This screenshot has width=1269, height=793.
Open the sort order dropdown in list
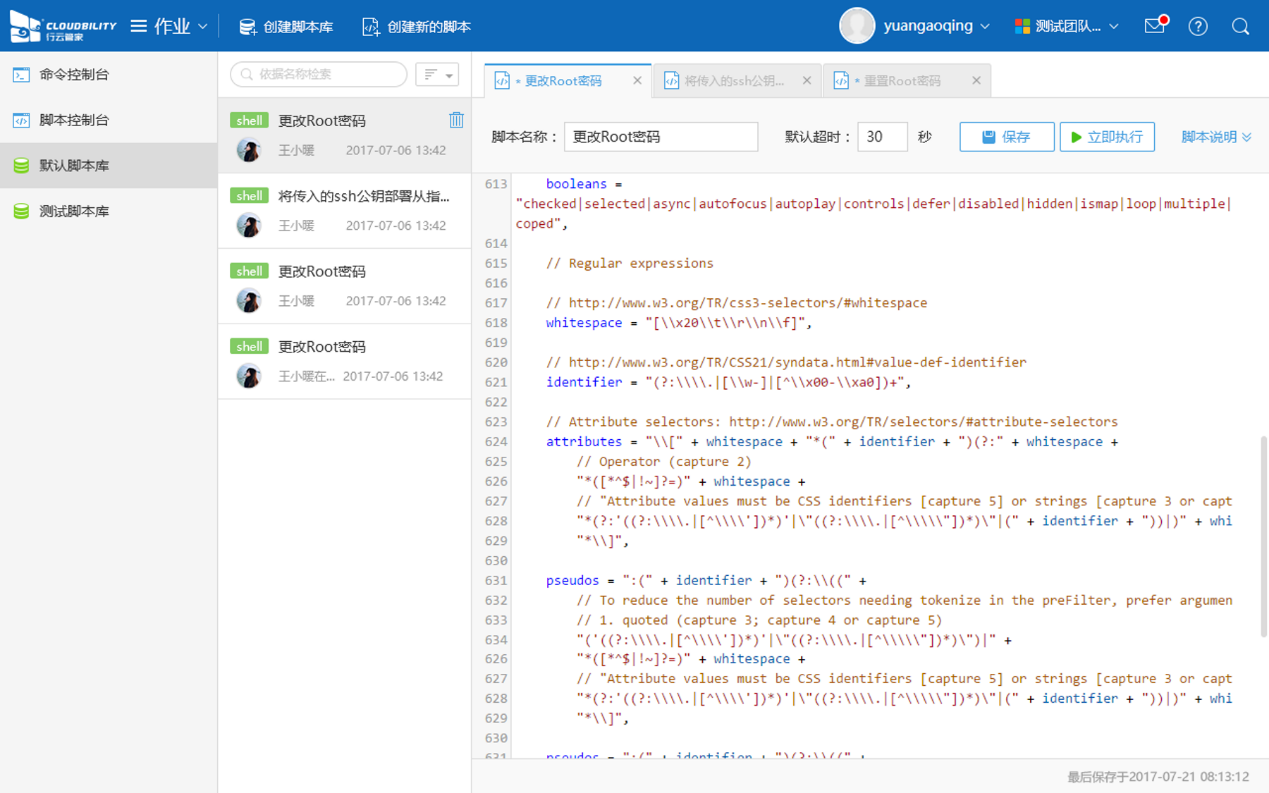point(437,75)
